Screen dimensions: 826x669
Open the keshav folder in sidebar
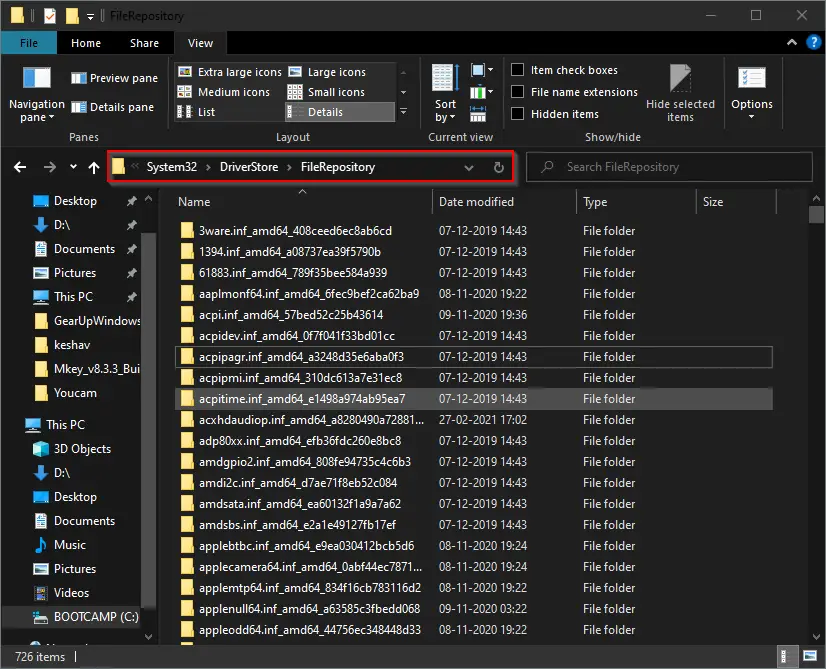click(x=62, y=345)
